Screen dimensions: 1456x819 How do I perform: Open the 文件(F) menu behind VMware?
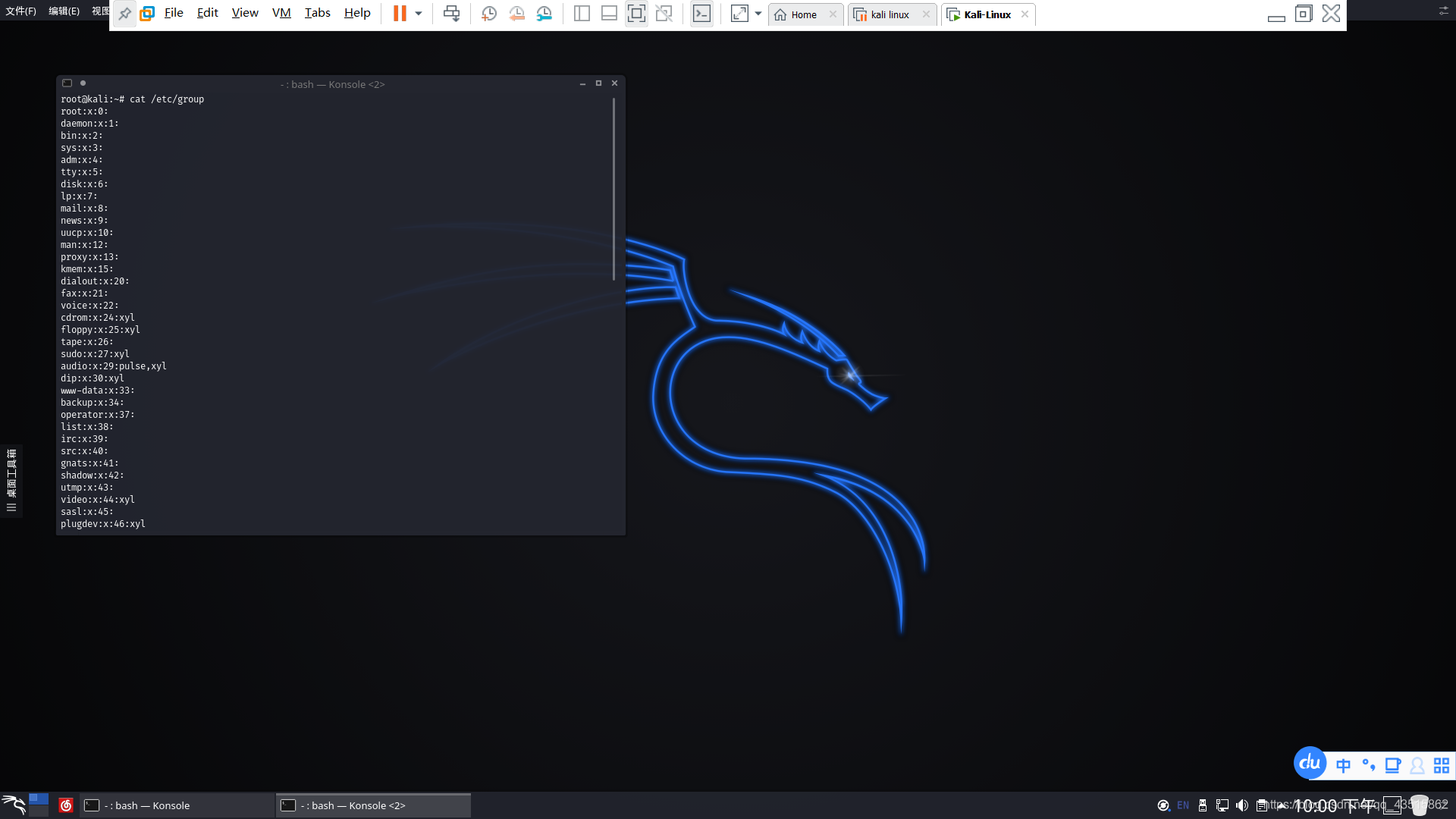click(20, 11)
